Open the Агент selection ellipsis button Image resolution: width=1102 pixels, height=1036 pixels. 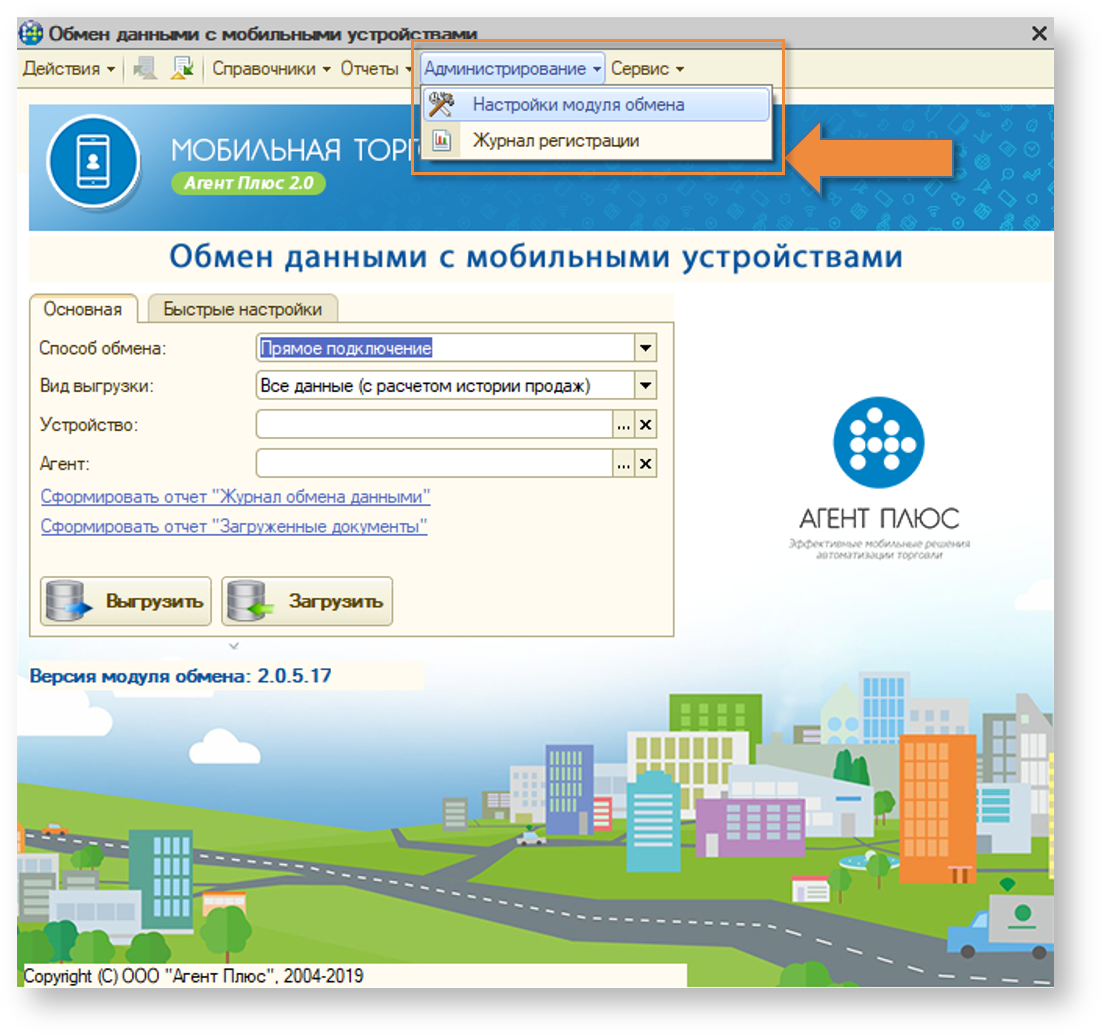coord(623,464)
